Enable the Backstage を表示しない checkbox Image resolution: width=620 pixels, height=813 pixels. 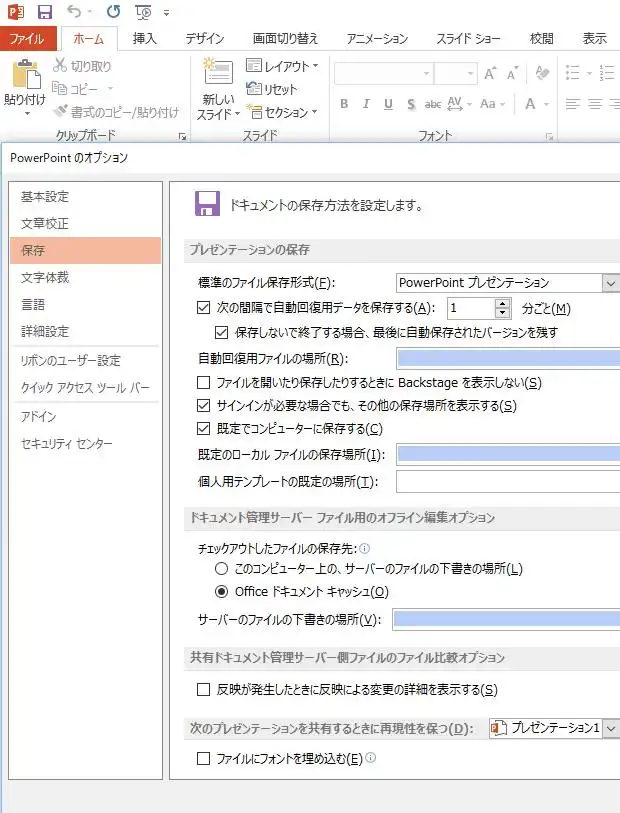click(205, 382)
